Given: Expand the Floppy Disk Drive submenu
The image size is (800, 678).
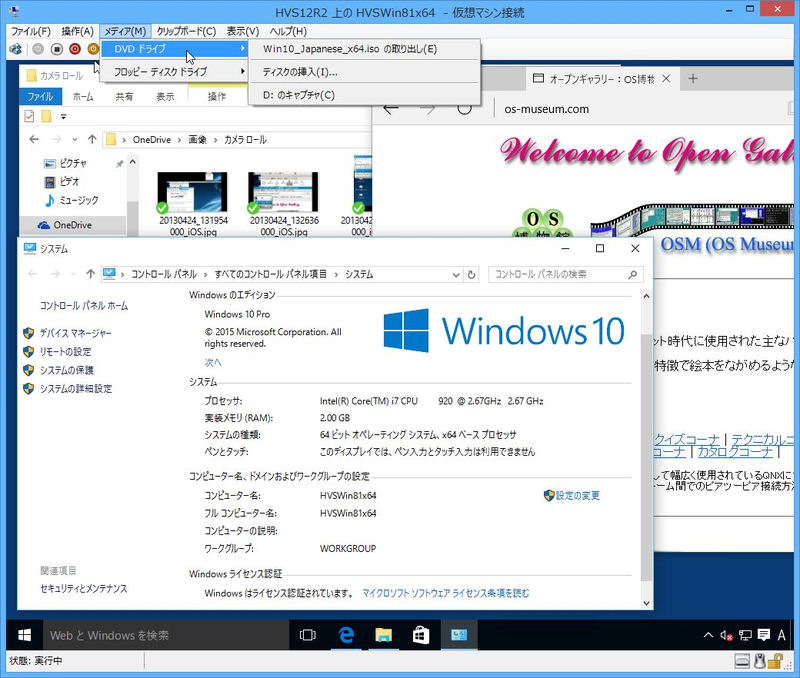Looking at the screenshot, I should pyautogui.click(x=176, y=72).
